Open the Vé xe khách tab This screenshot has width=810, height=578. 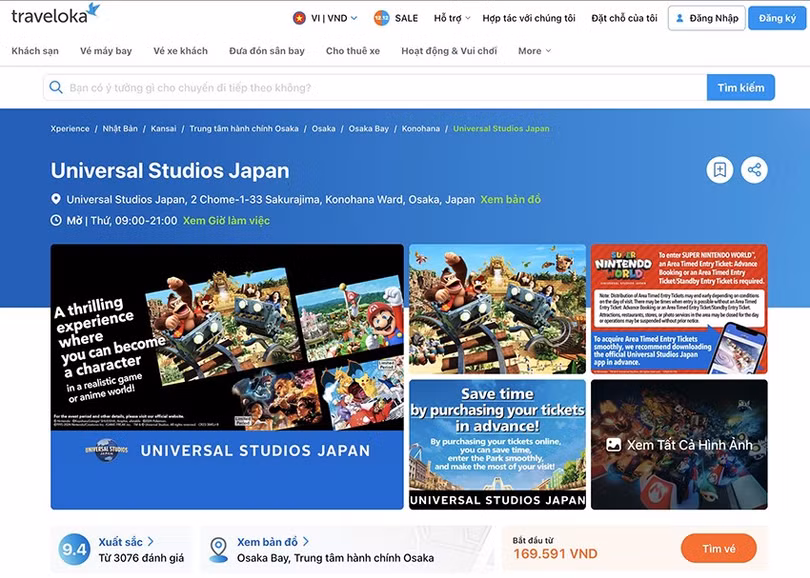[180, 51]
